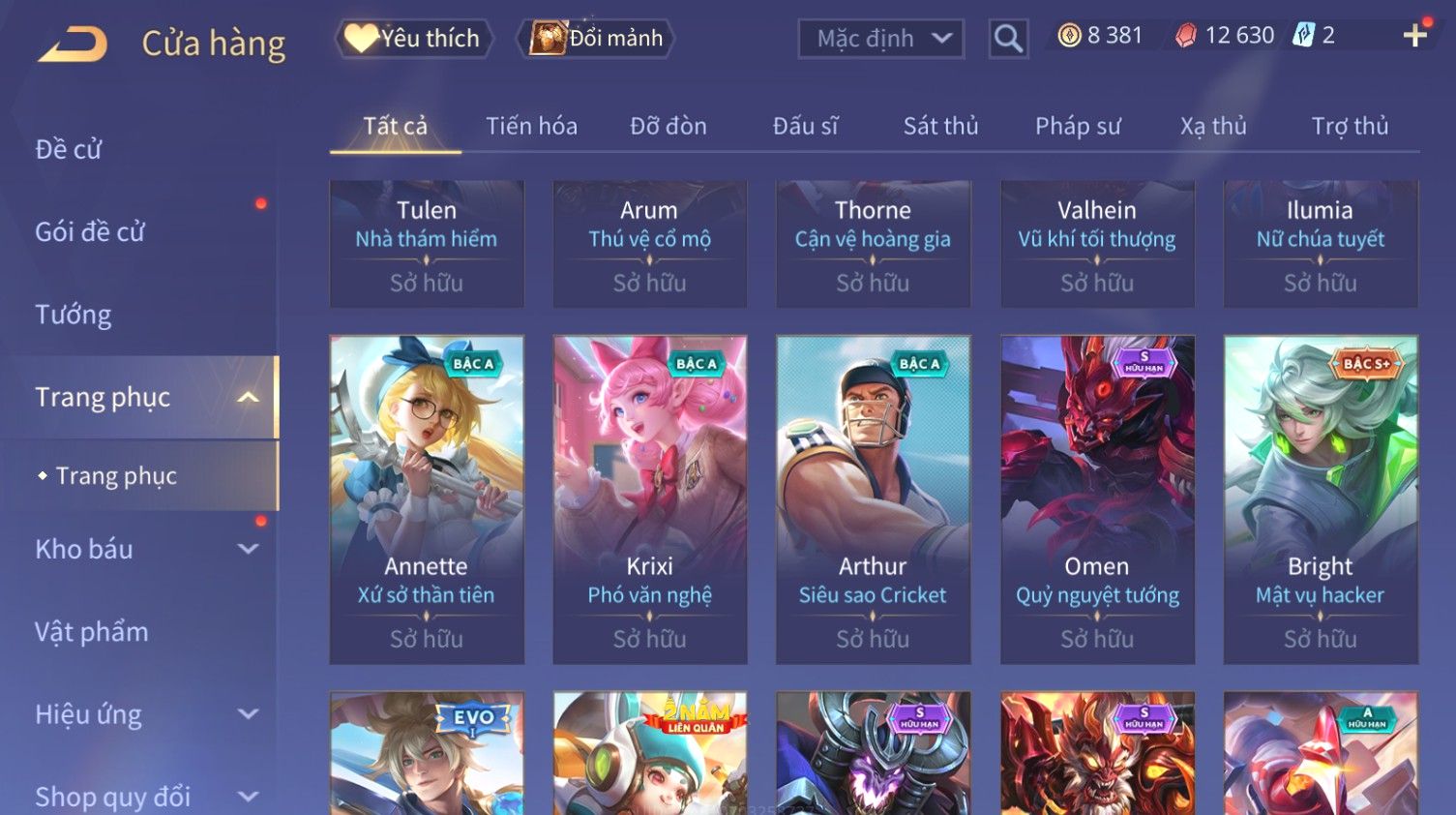Select the Xạ thủ filter tab

point(1213,126)
